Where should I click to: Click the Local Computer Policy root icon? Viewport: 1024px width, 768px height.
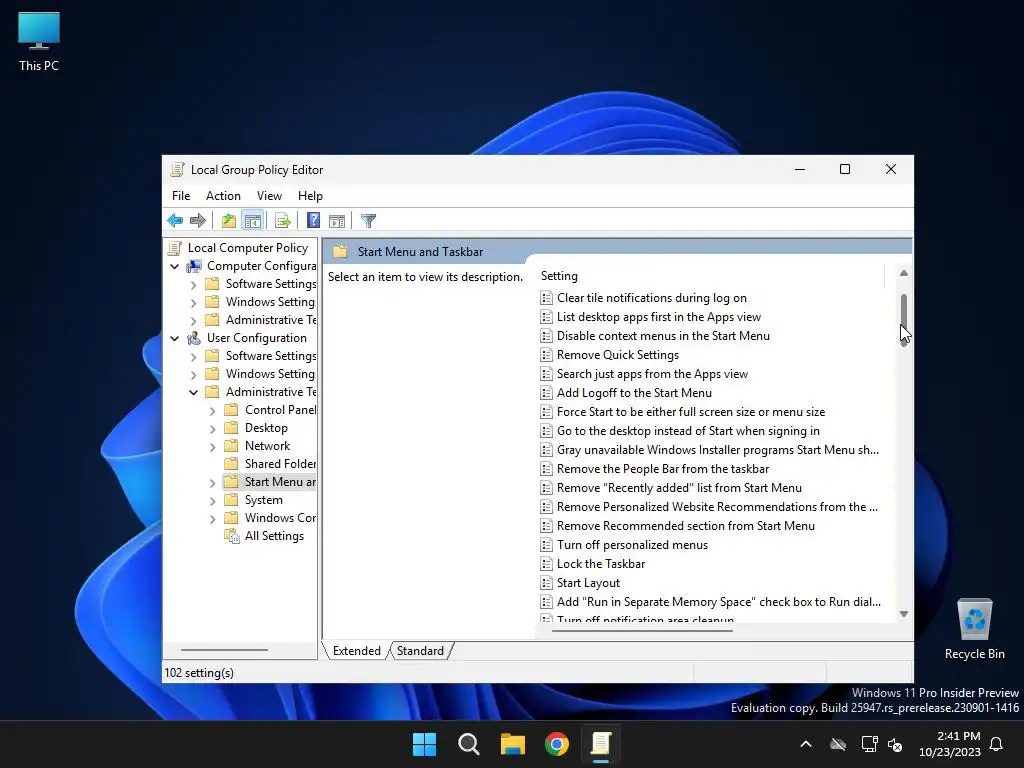174,248
